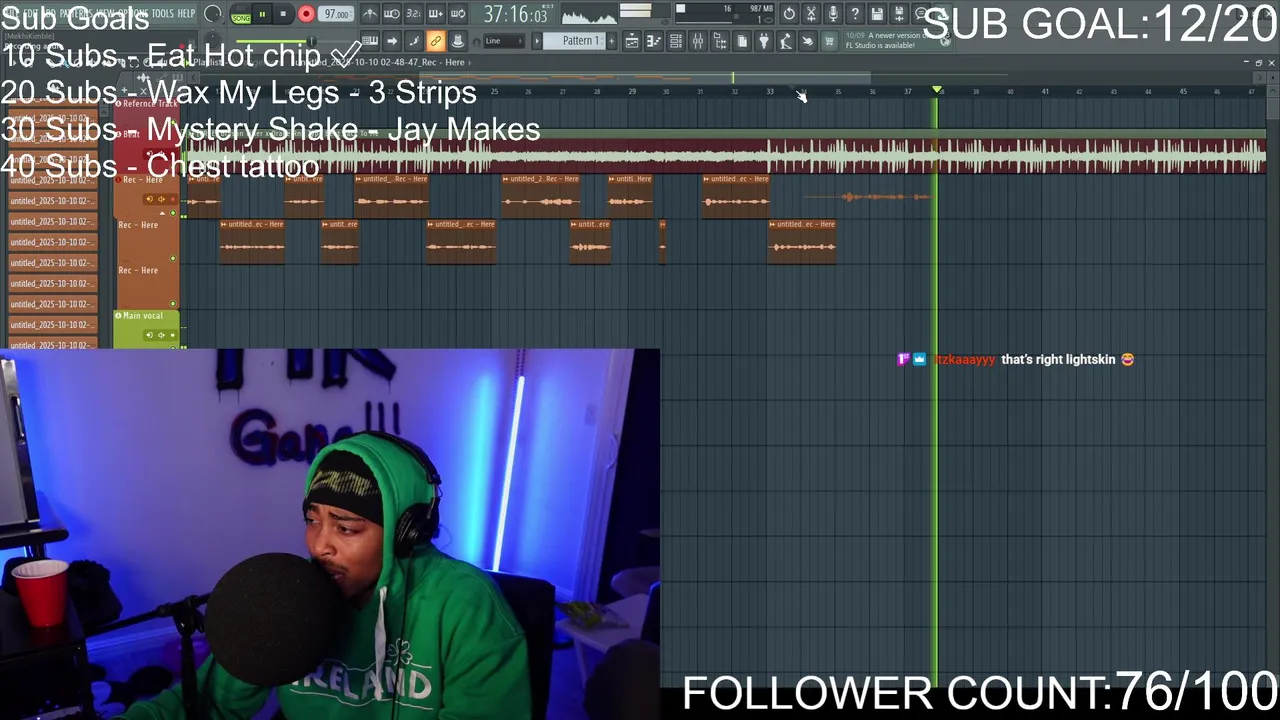Click the microphone recording icon
Viewport: 1280px width, 720px height.
(x=833, y=14)
